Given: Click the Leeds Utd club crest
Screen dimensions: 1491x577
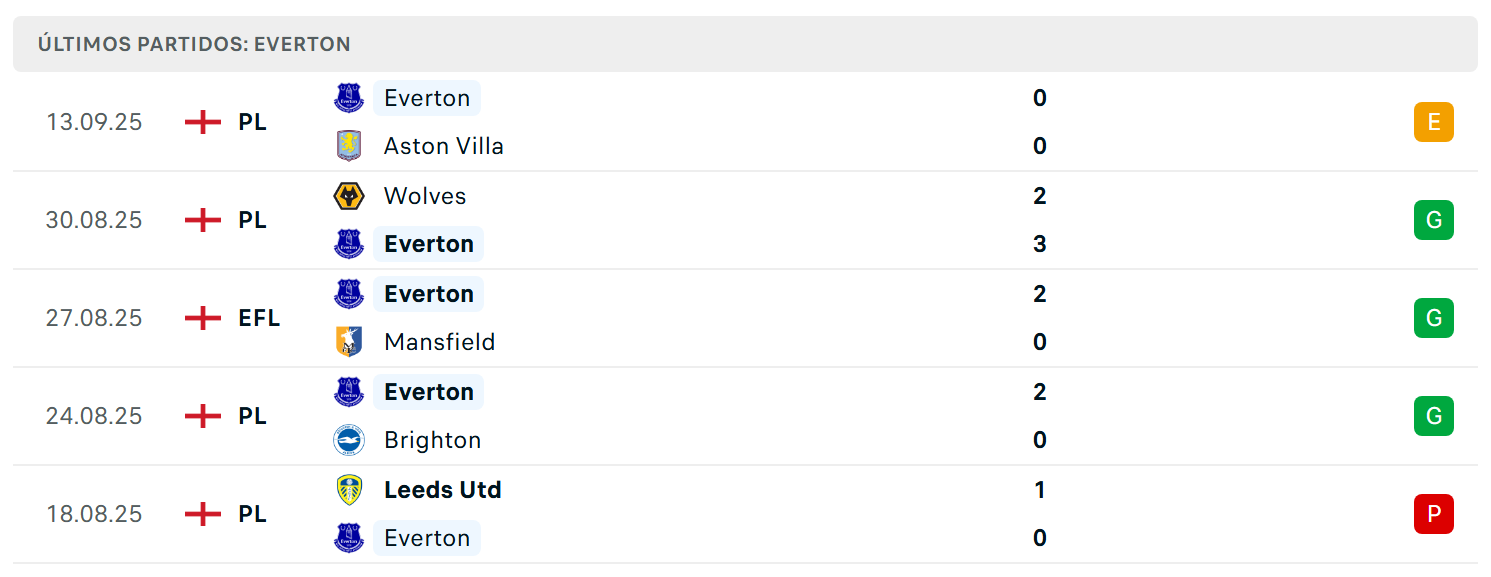Looking at the screenshot, I should tap(349, 490).
